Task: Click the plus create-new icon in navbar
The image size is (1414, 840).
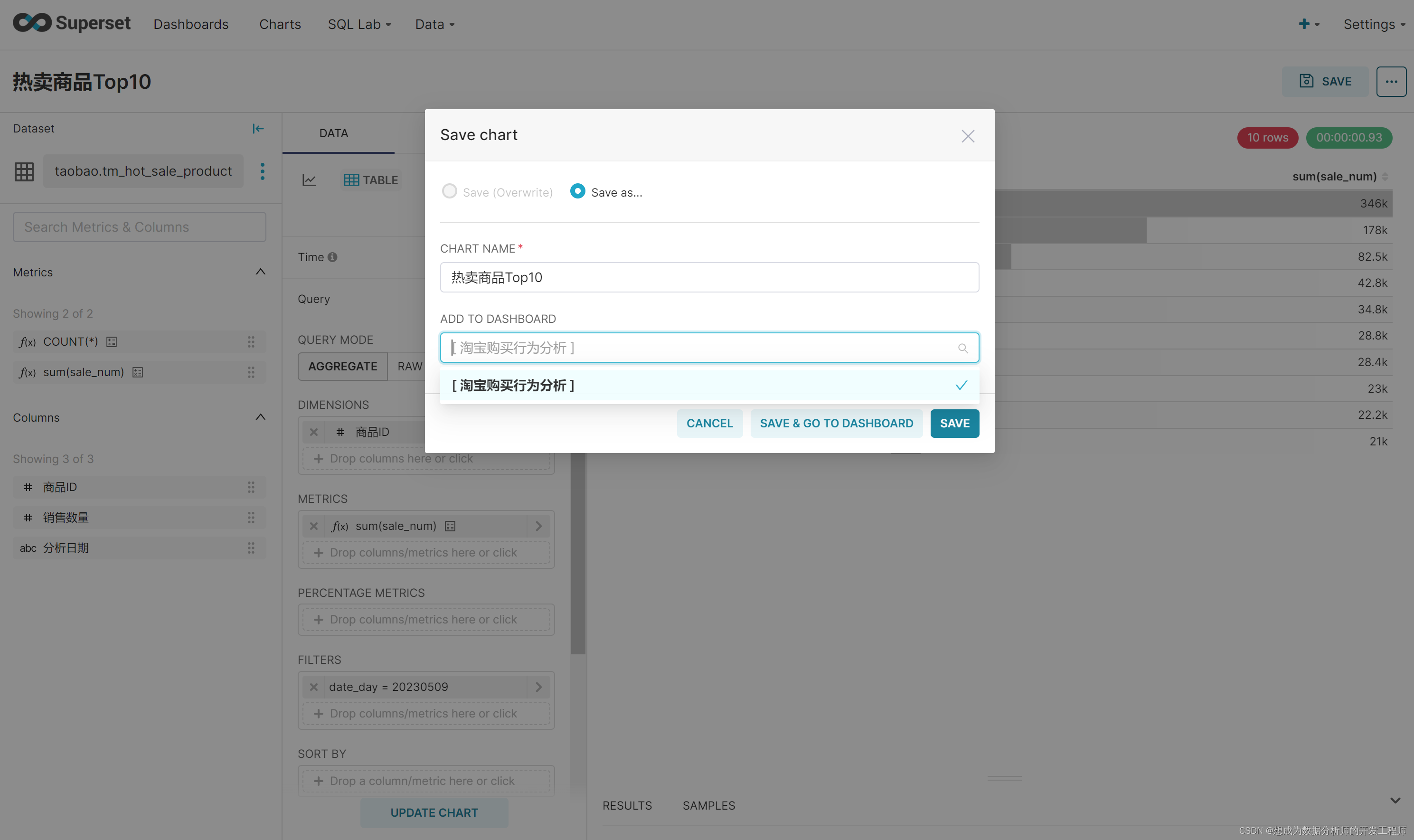Action: coord(1304,24)
